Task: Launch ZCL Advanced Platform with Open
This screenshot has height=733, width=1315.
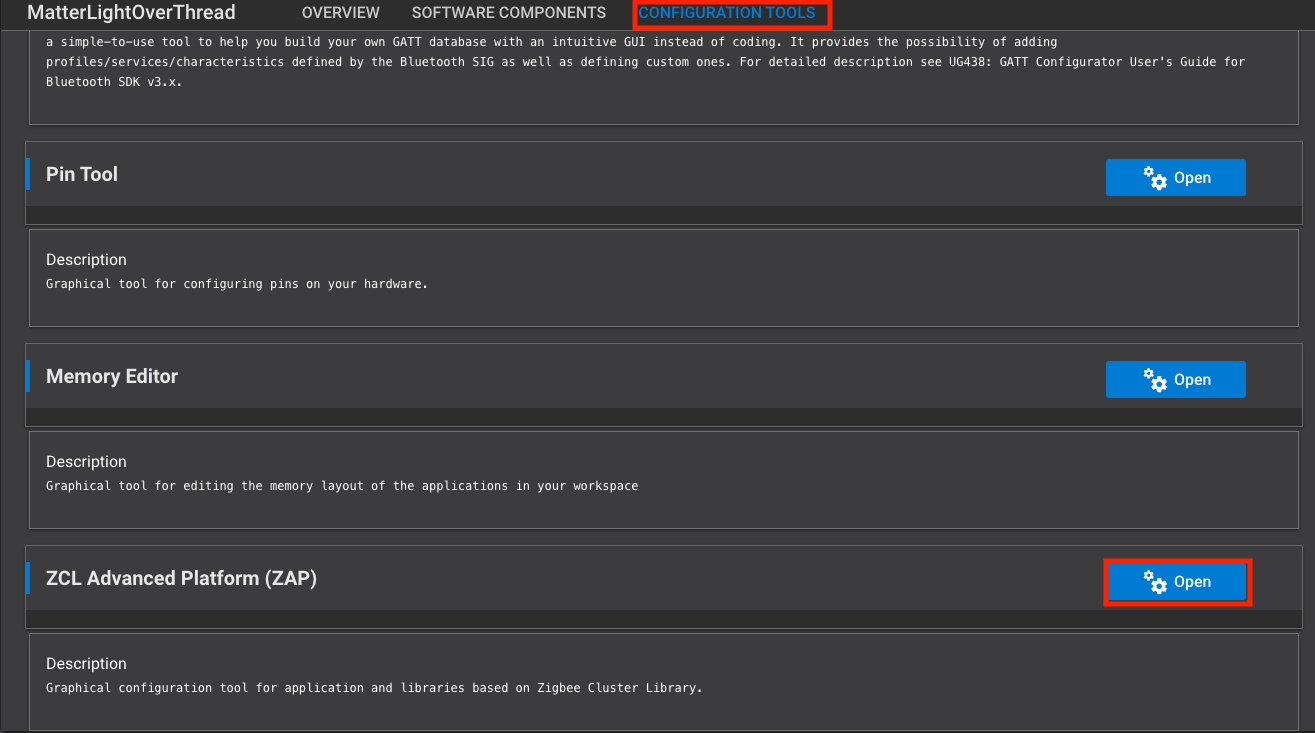Action: click(x=1177, y=582)
